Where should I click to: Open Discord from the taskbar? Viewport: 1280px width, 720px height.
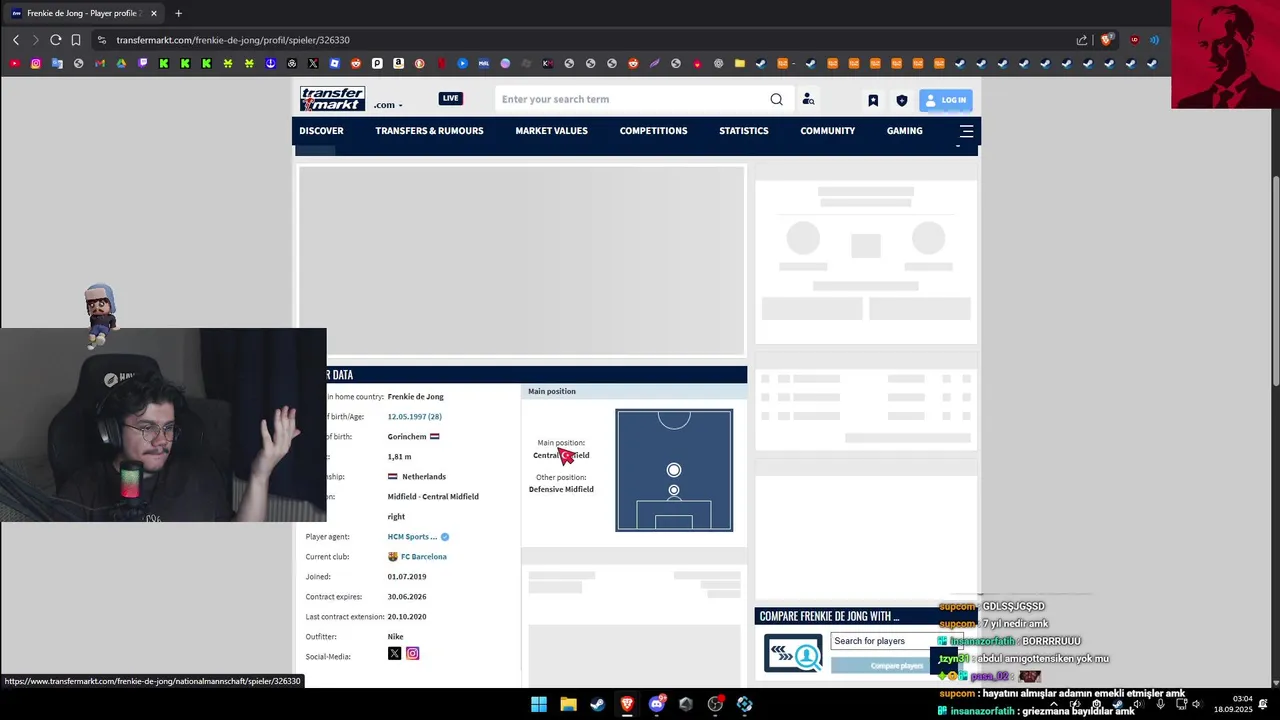(x=656, y=704)
